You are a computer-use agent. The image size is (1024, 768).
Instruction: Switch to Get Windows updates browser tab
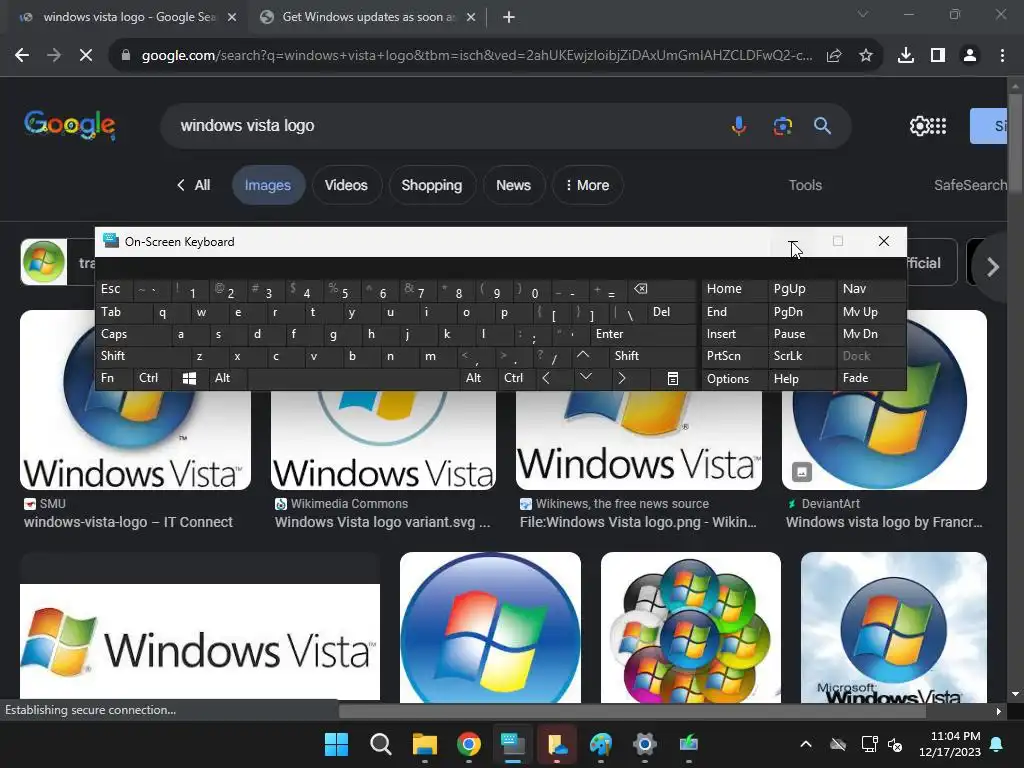tap(368, 17)
